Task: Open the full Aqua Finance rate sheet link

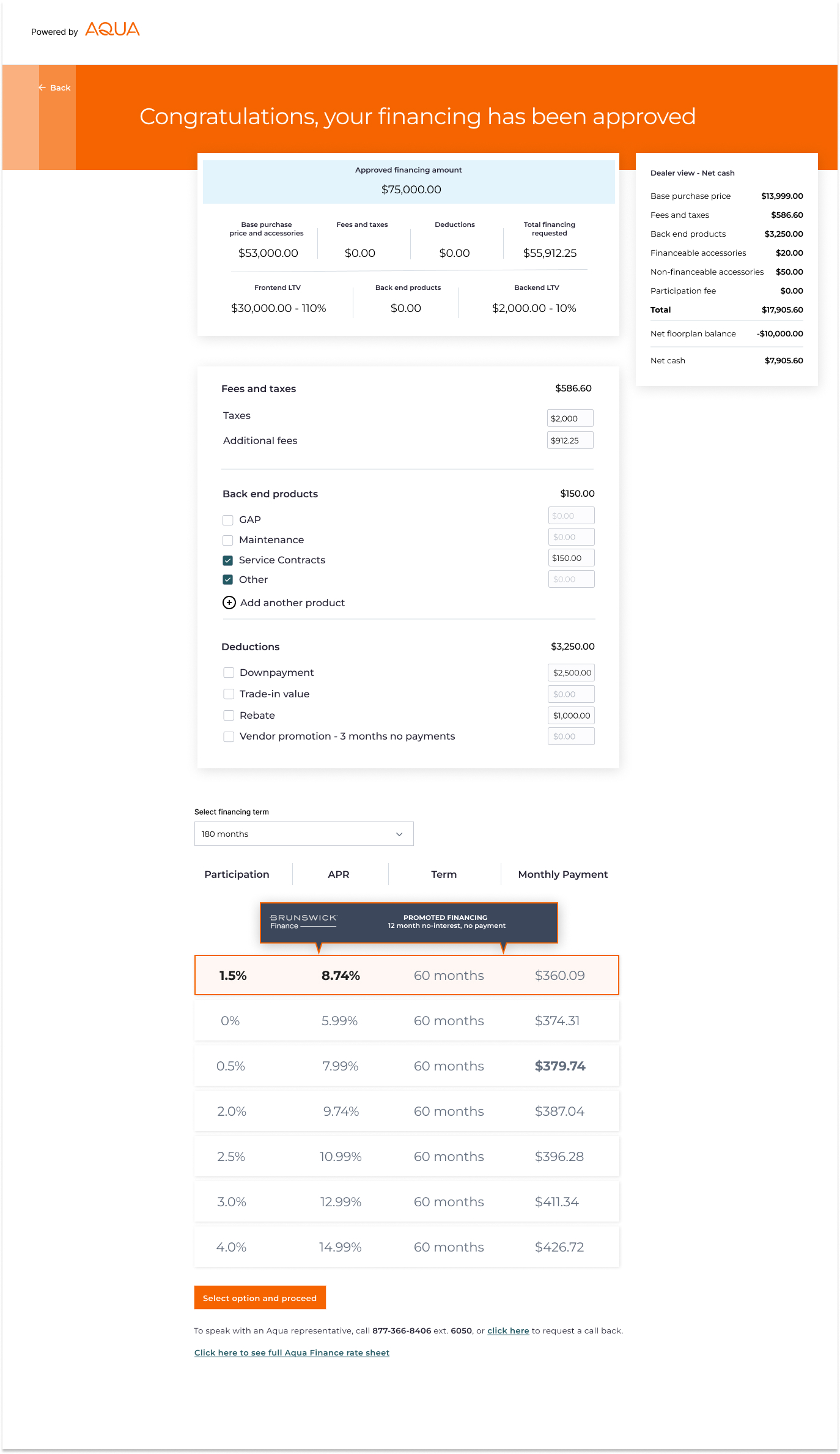Action: coord(292,1352)
